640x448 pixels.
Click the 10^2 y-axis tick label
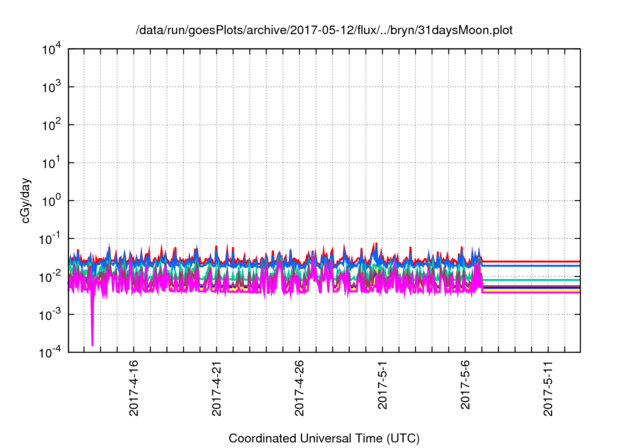point(54,125)
